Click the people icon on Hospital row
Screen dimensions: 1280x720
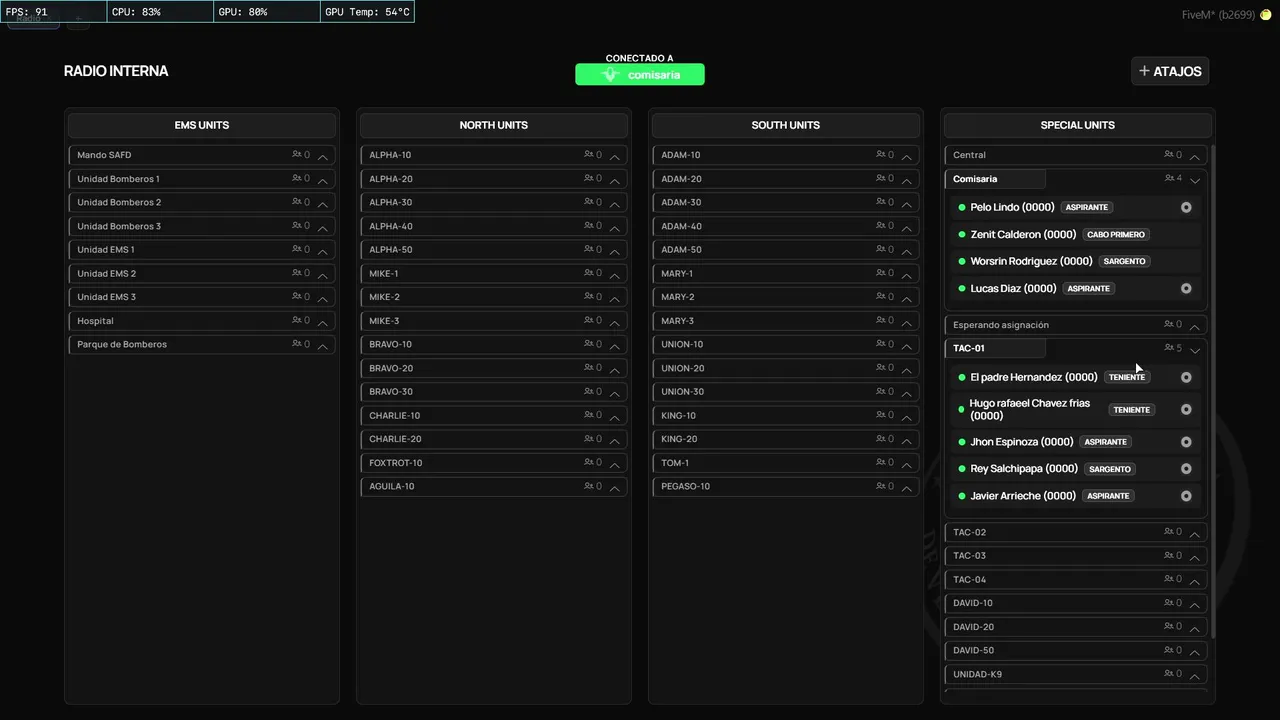[x=297, y=321]
